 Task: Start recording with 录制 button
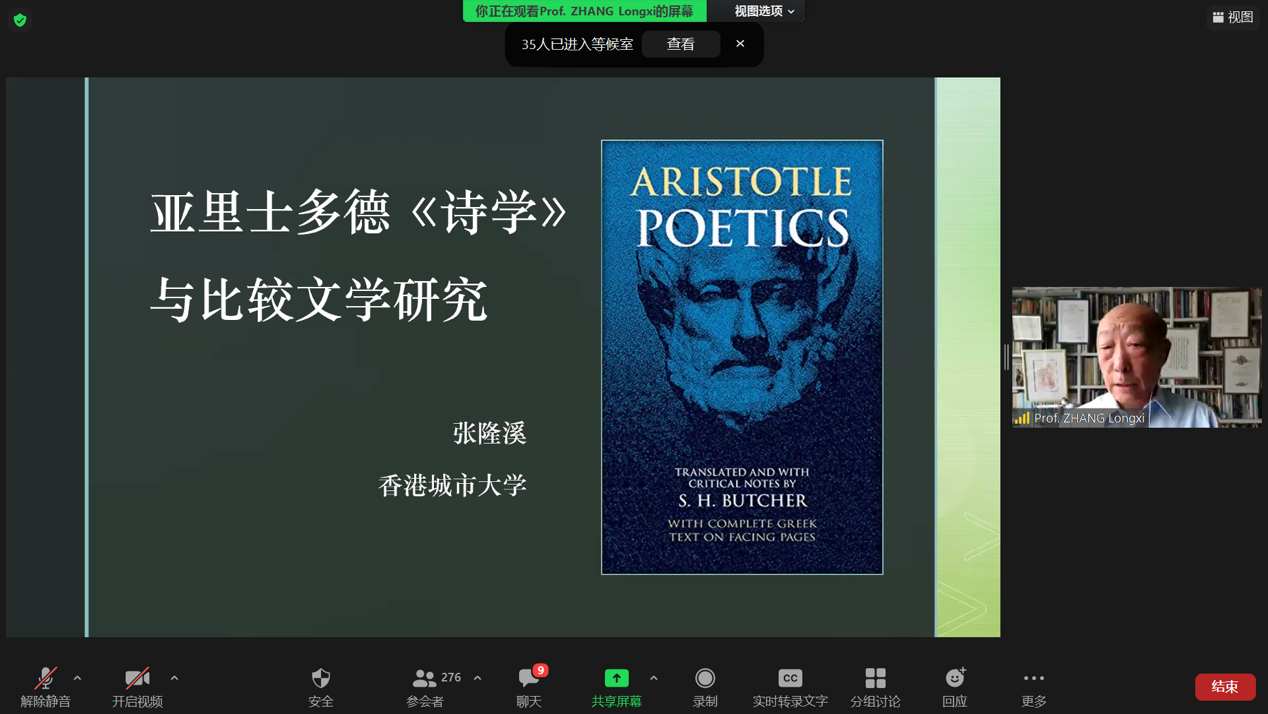pos(705,687)
